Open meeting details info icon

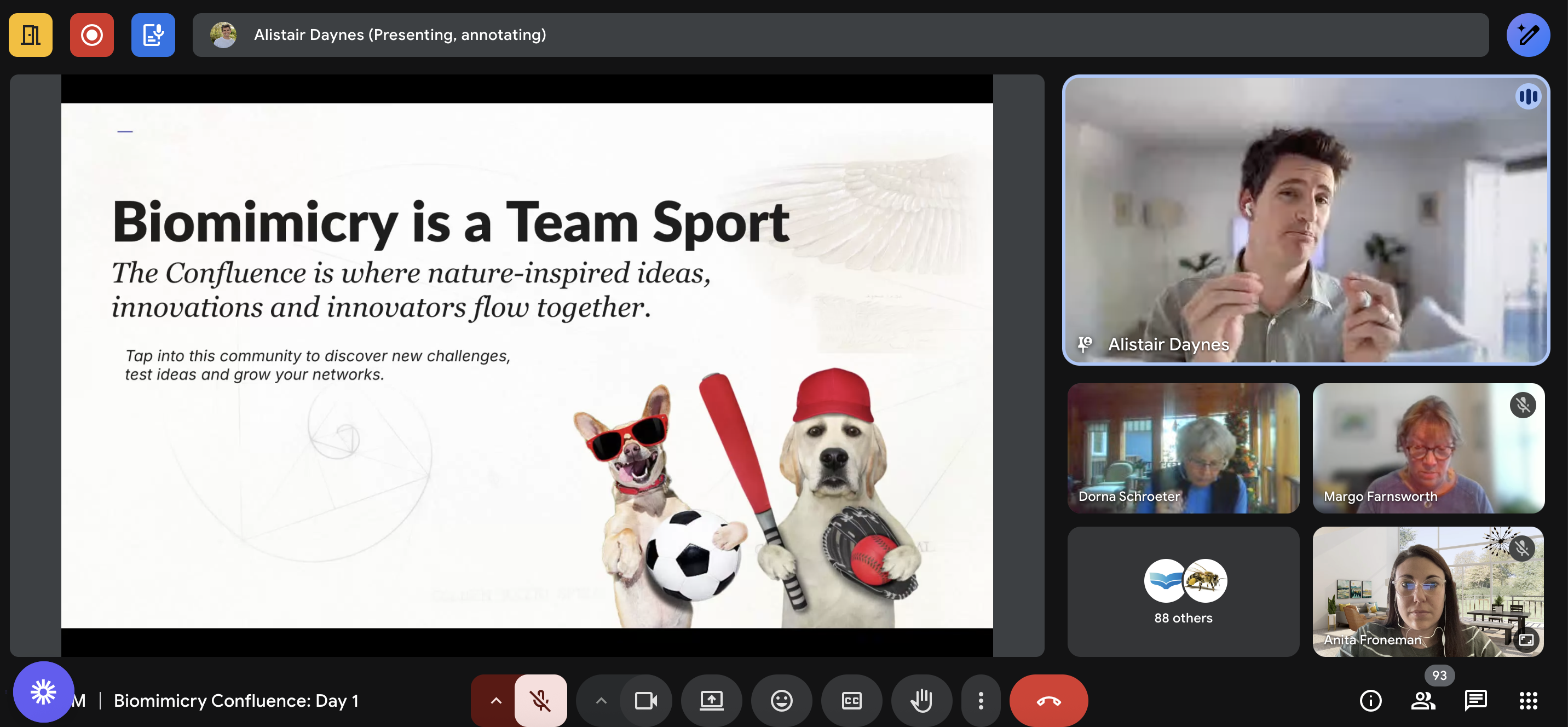[1370, 700]
